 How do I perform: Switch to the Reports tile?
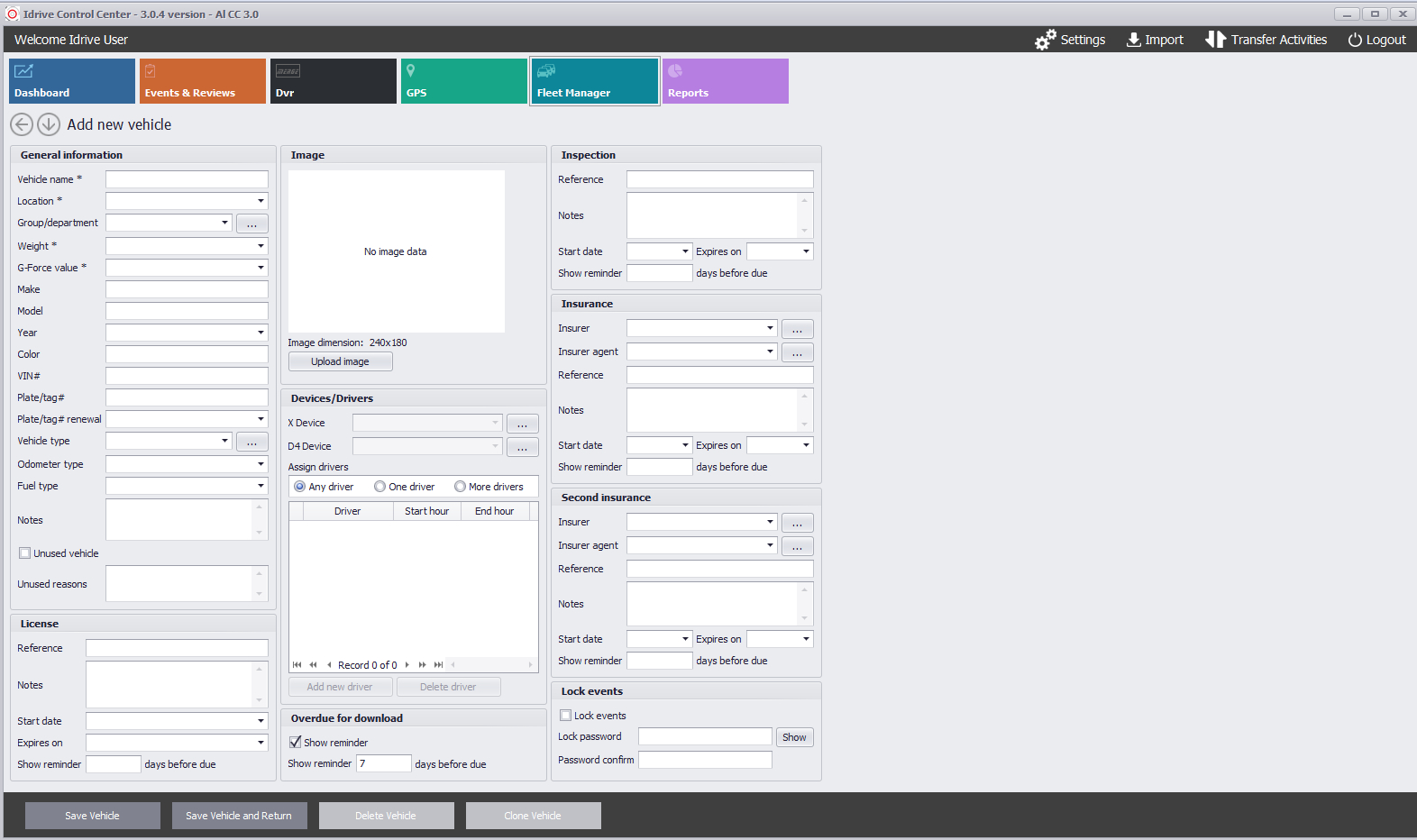point(725,81)
